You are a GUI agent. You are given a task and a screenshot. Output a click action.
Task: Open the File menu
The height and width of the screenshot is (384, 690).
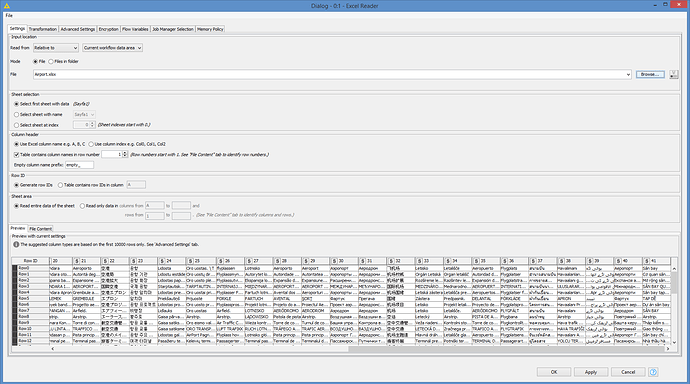(x=9, y=15)
